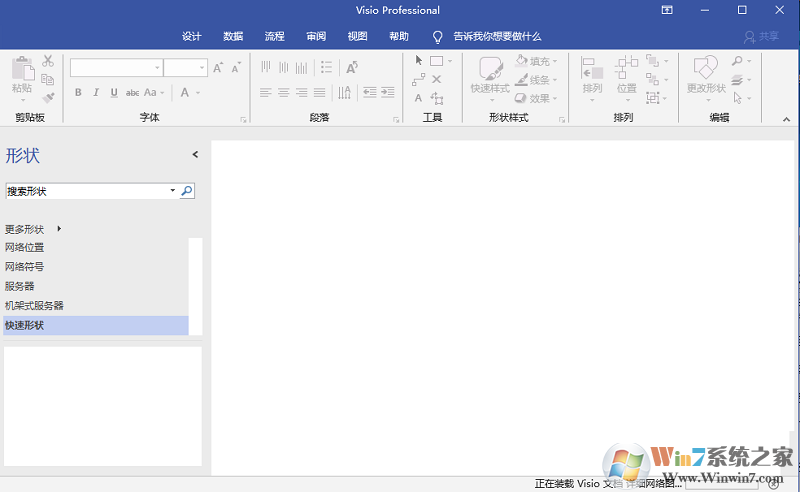This screenshot has width=800, height=492.
Task: Select the Format Painter brush icon
Action: coord(48,97)
